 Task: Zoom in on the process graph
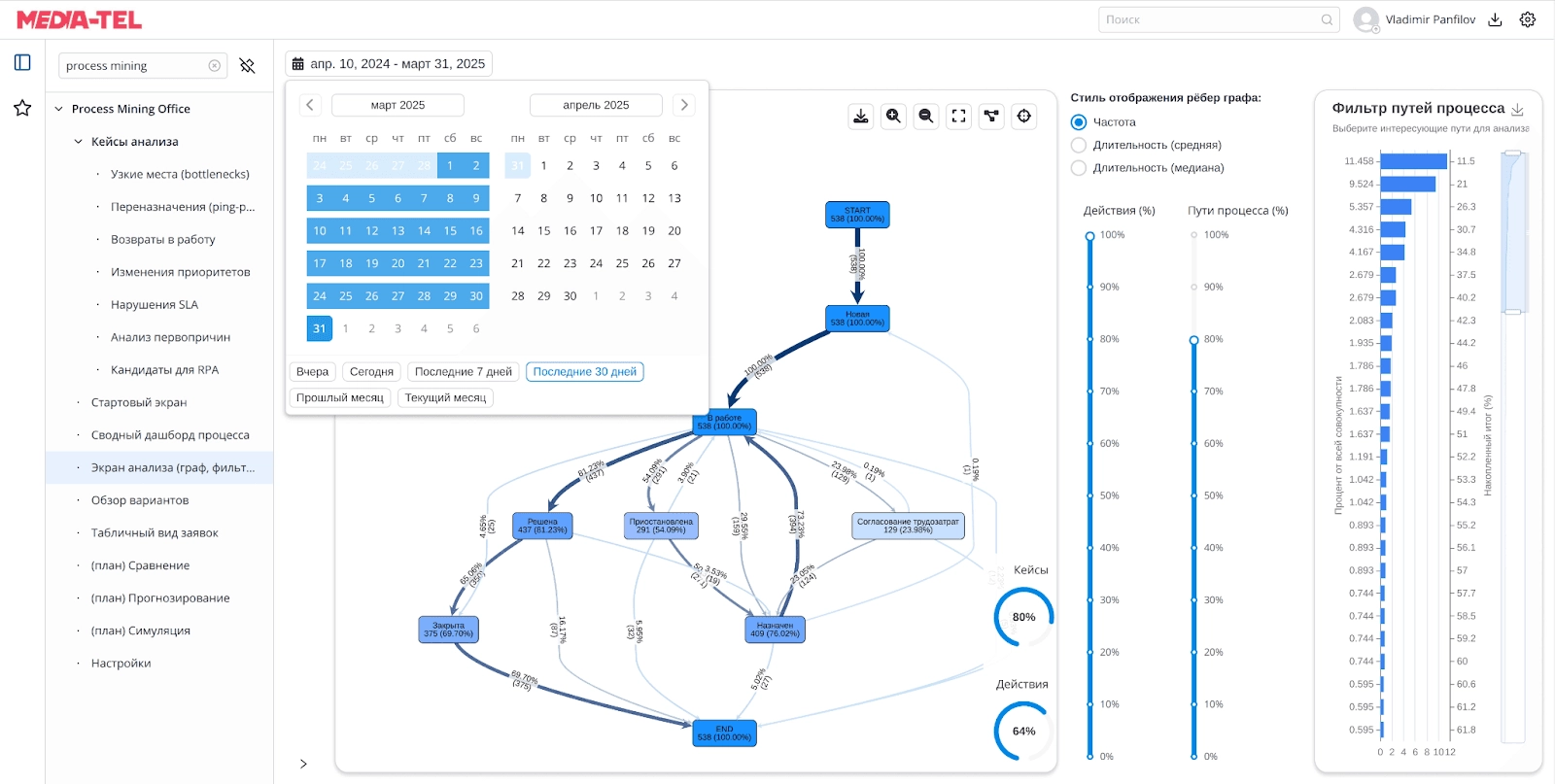point(893,117)
